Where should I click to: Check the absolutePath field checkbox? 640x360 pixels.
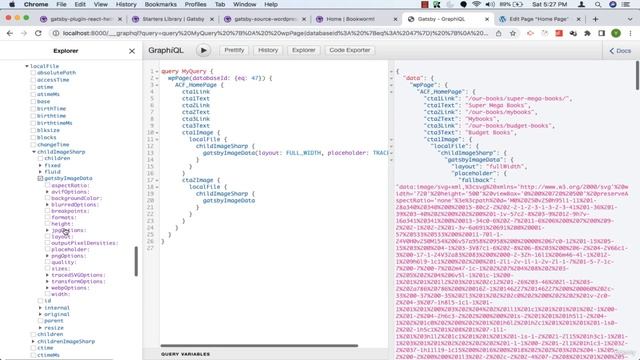click(33, 73)
